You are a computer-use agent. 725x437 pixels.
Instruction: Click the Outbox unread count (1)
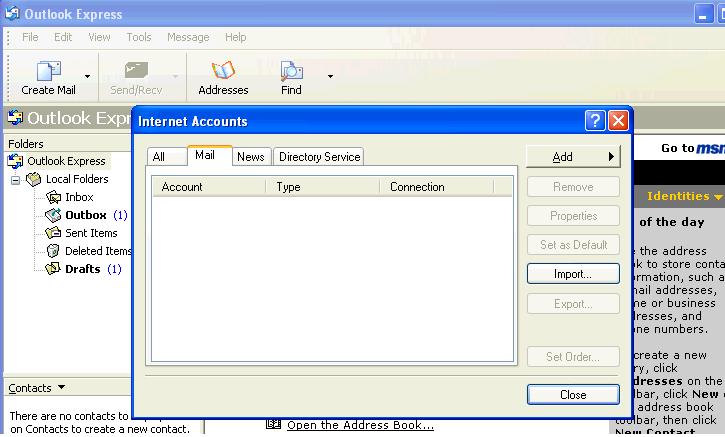coord(120,215)
